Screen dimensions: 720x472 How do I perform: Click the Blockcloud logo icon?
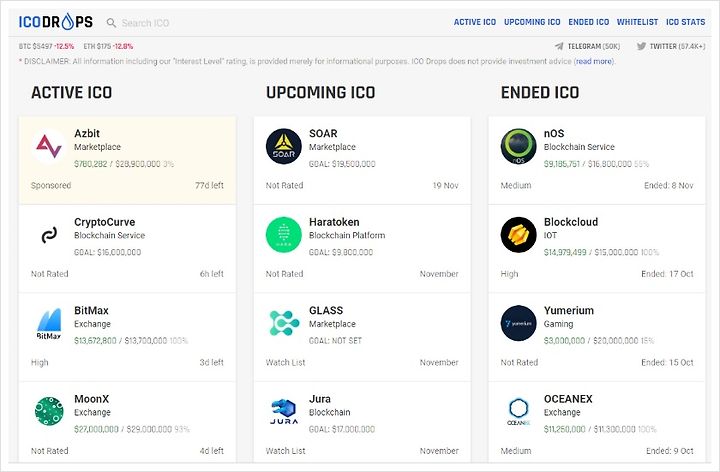518,235
